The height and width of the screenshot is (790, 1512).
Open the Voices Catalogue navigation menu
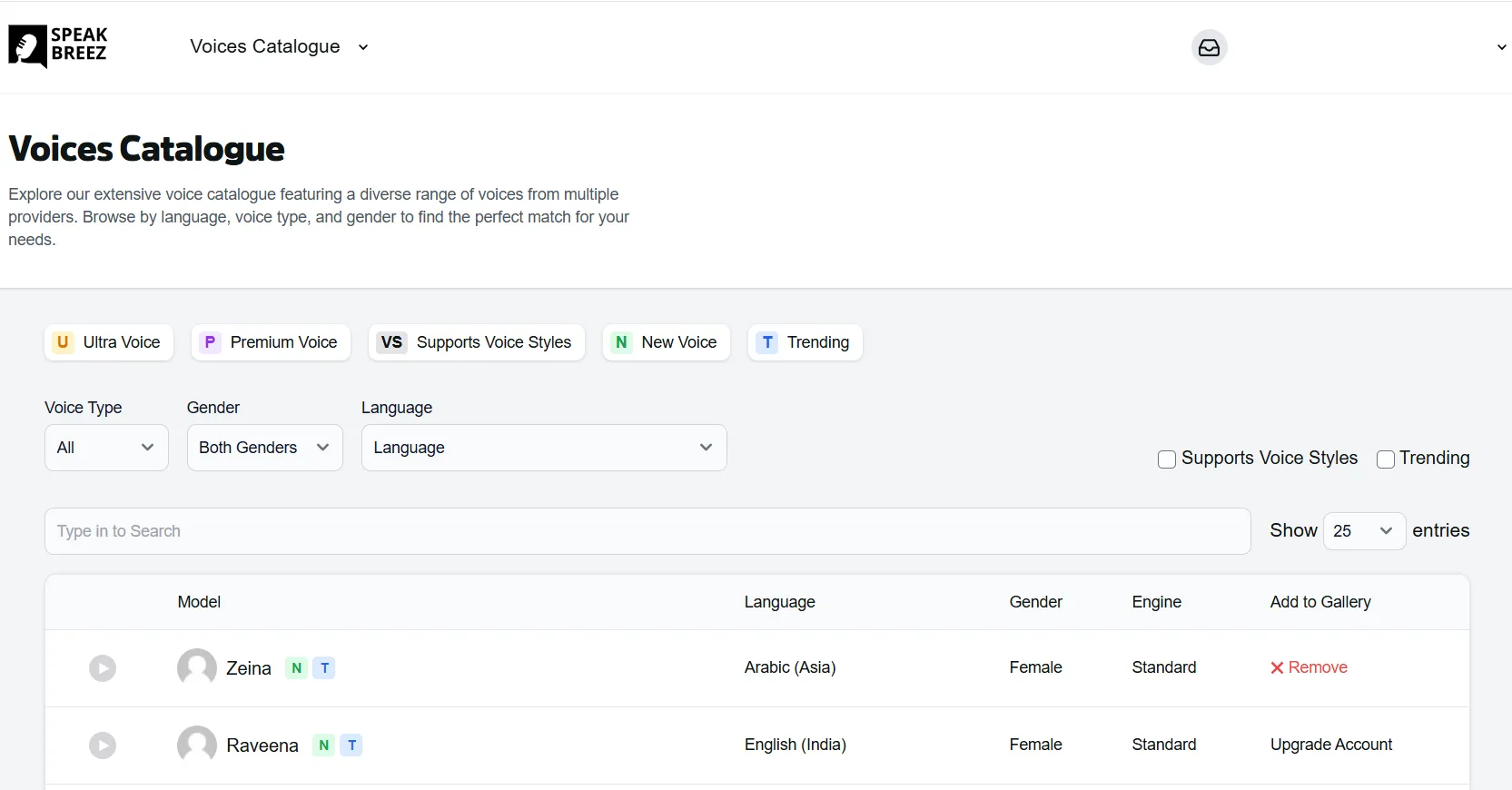279,46
